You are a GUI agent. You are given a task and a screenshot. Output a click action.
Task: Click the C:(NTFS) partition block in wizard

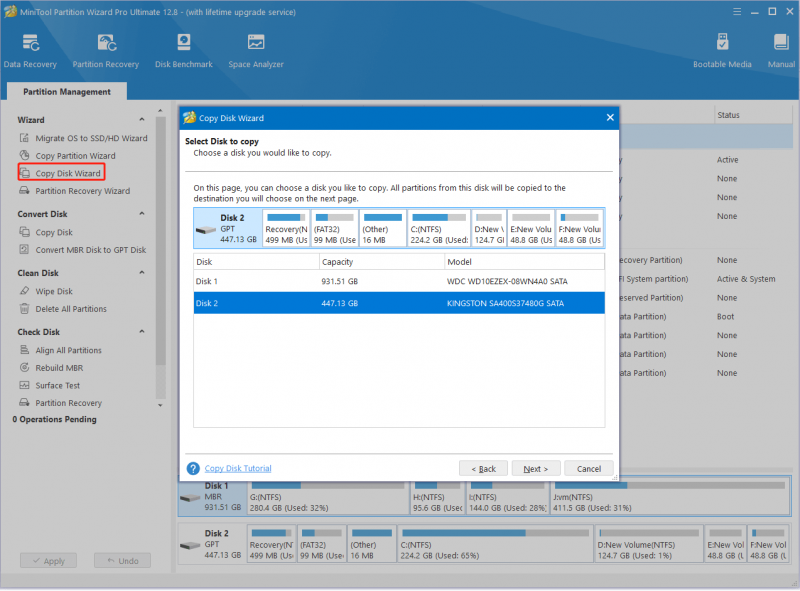tap(439, 228)
